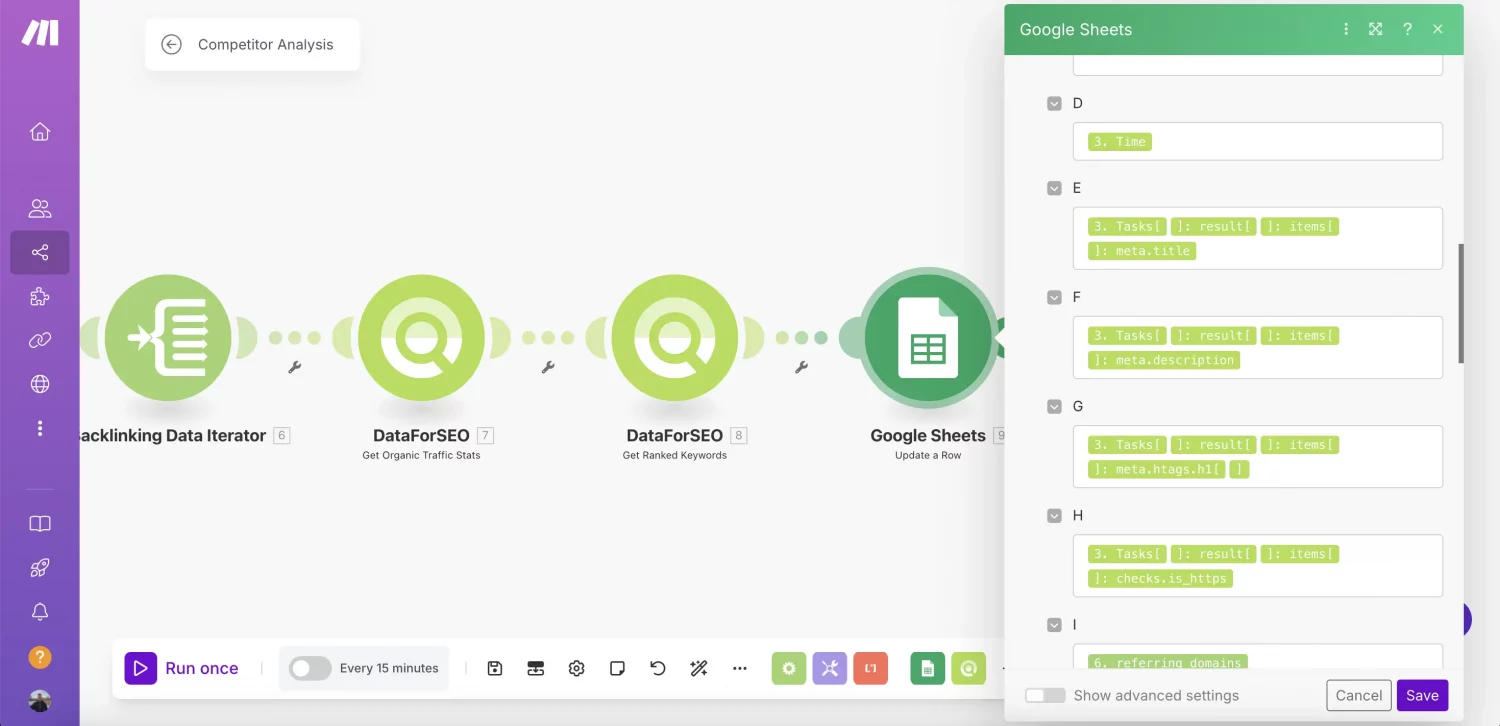Viewport: 1500px width, 726px height.
Task: Uncheck the column D checkbox
Action: 1054,103
